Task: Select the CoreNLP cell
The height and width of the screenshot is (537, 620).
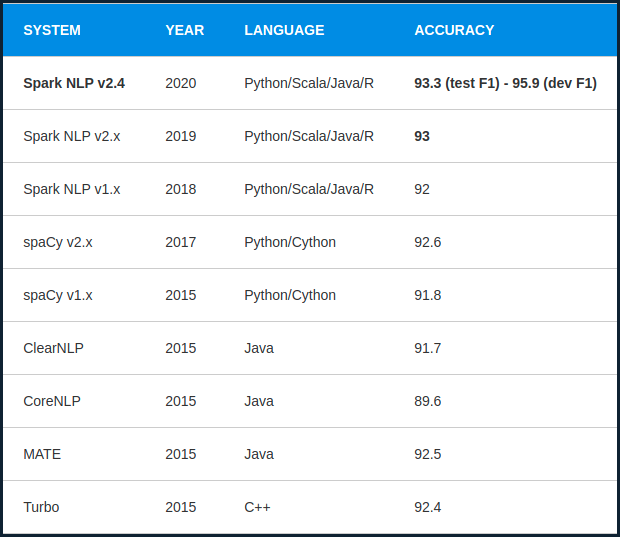Action: (52, 401)
